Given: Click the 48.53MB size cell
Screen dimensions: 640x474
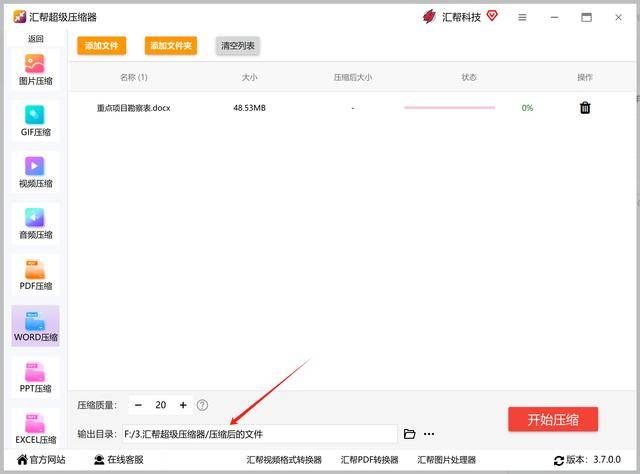Looking at the screenshot, I should point(249,108).
